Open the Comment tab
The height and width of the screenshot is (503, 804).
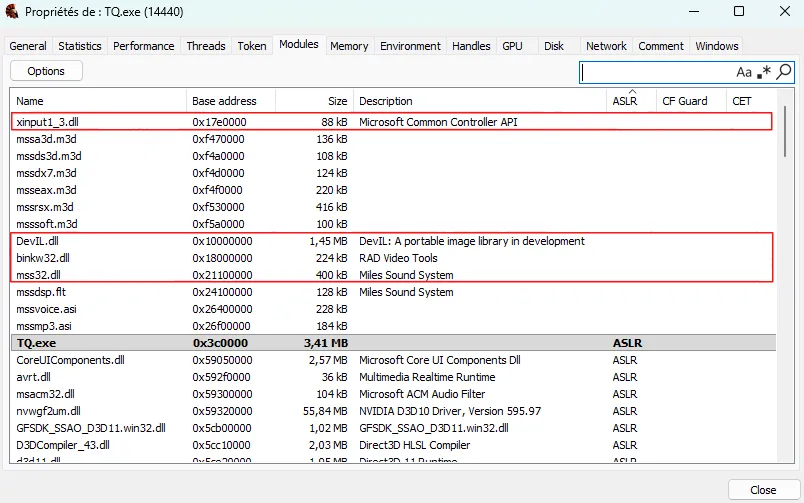[661, 46]
